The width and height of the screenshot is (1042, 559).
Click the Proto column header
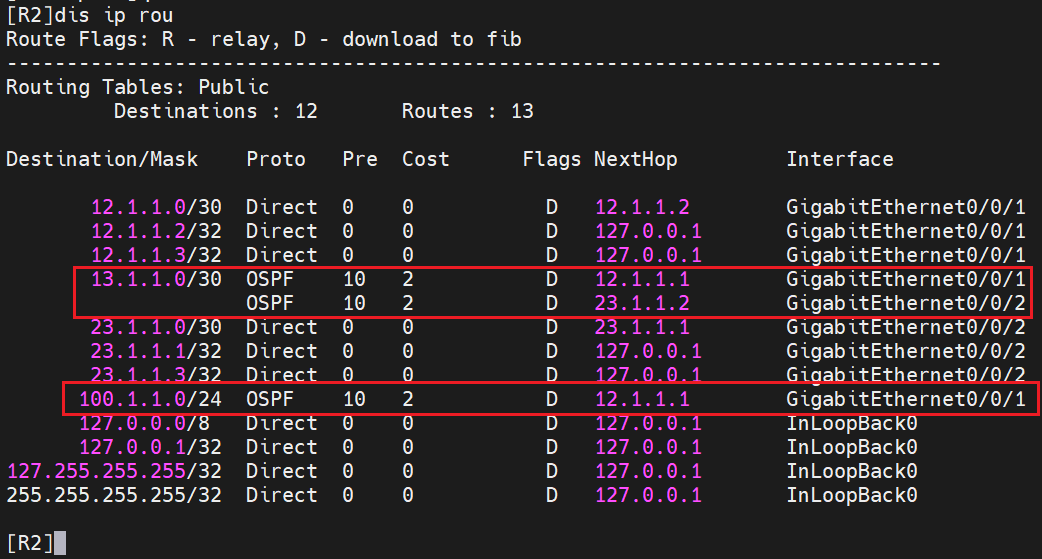pyautogui.click(x=276, y=159)
